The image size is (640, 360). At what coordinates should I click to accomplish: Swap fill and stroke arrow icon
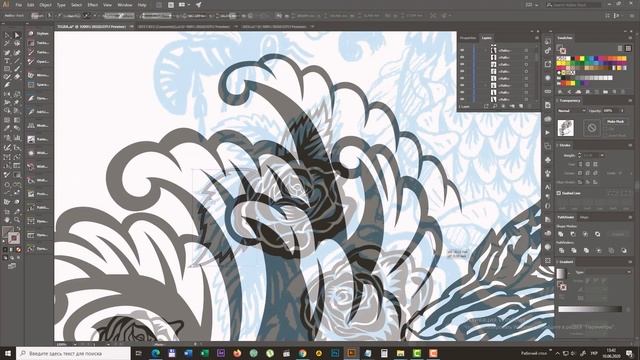click(x=18, y=229)
